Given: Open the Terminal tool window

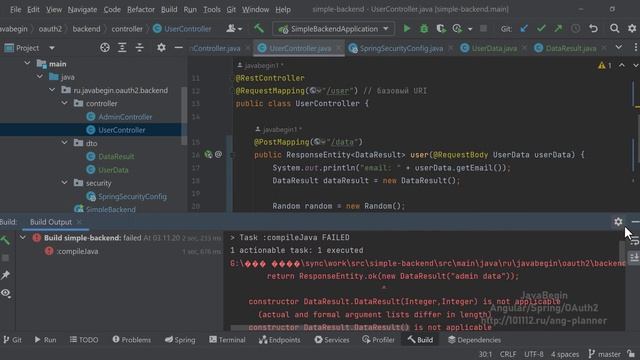Looking at the screenshot, I should coord(227,340).
